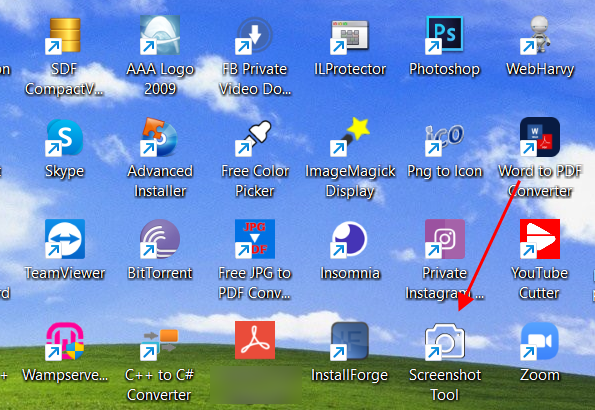
Task: Click the FB Private Video Downloader icon
Action: click(x=254, y=35)
